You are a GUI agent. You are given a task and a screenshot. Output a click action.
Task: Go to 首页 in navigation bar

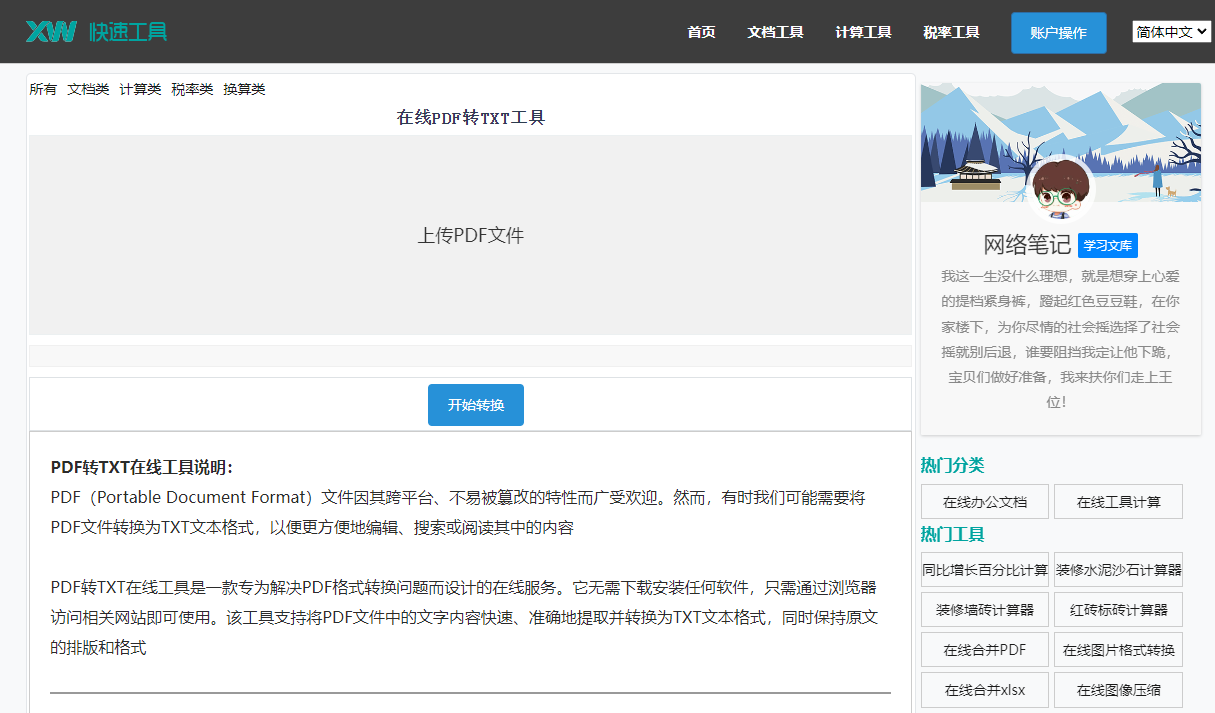point(701,32)
